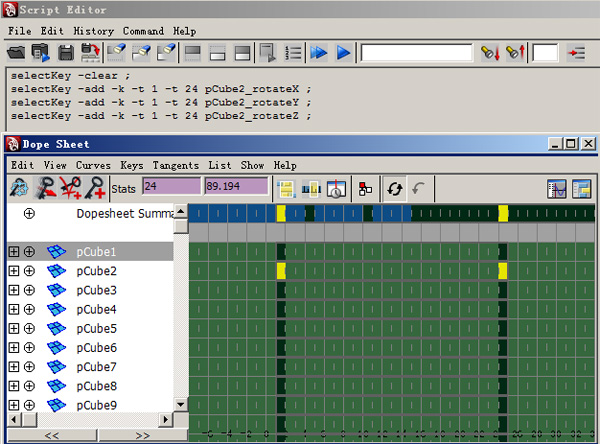Click the Go to Line number field
600x444 pixels.
pos(545,52)
